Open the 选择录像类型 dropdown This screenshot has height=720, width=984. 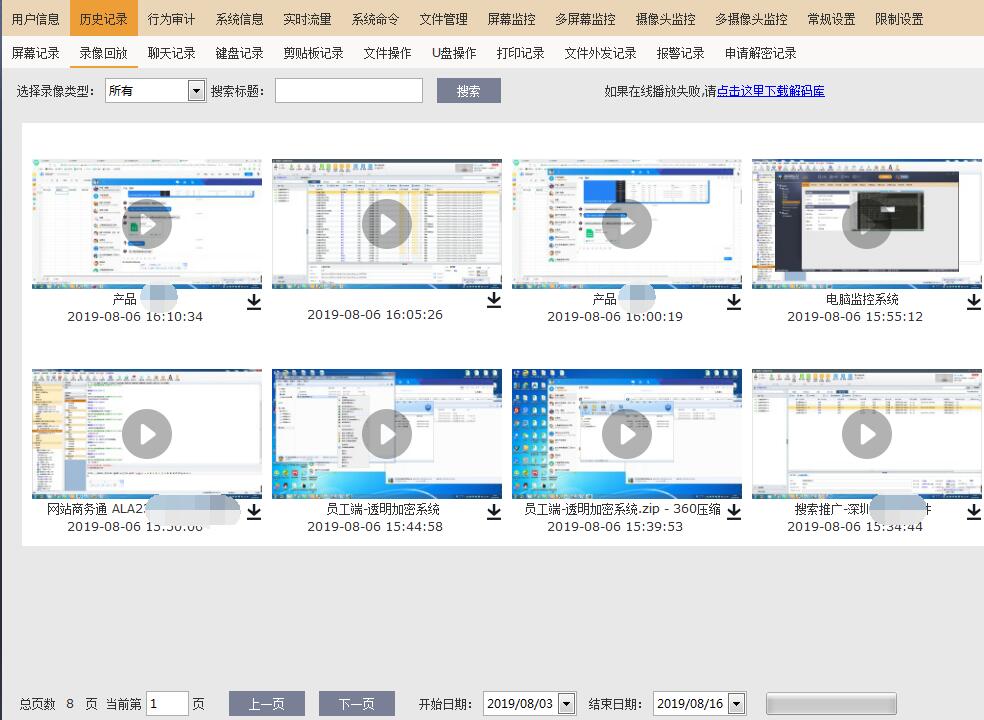click(x=196, y=91)
